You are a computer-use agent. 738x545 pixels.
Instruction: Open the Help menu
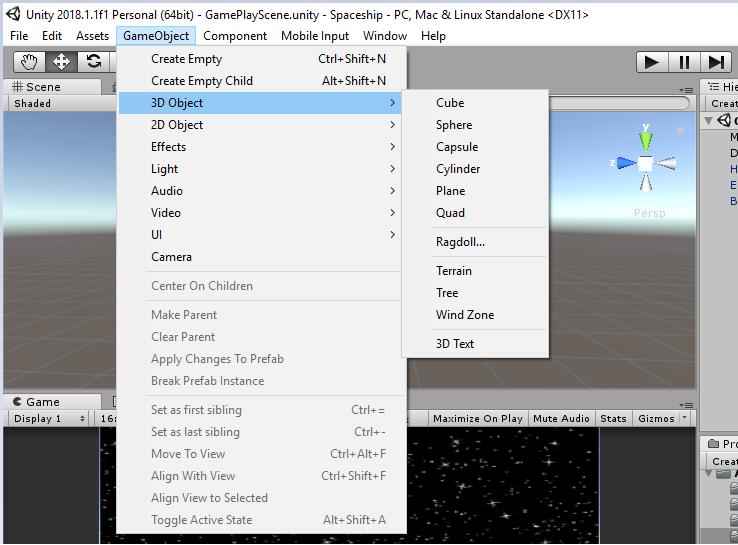pyautogui.click(x=433, y=36)
